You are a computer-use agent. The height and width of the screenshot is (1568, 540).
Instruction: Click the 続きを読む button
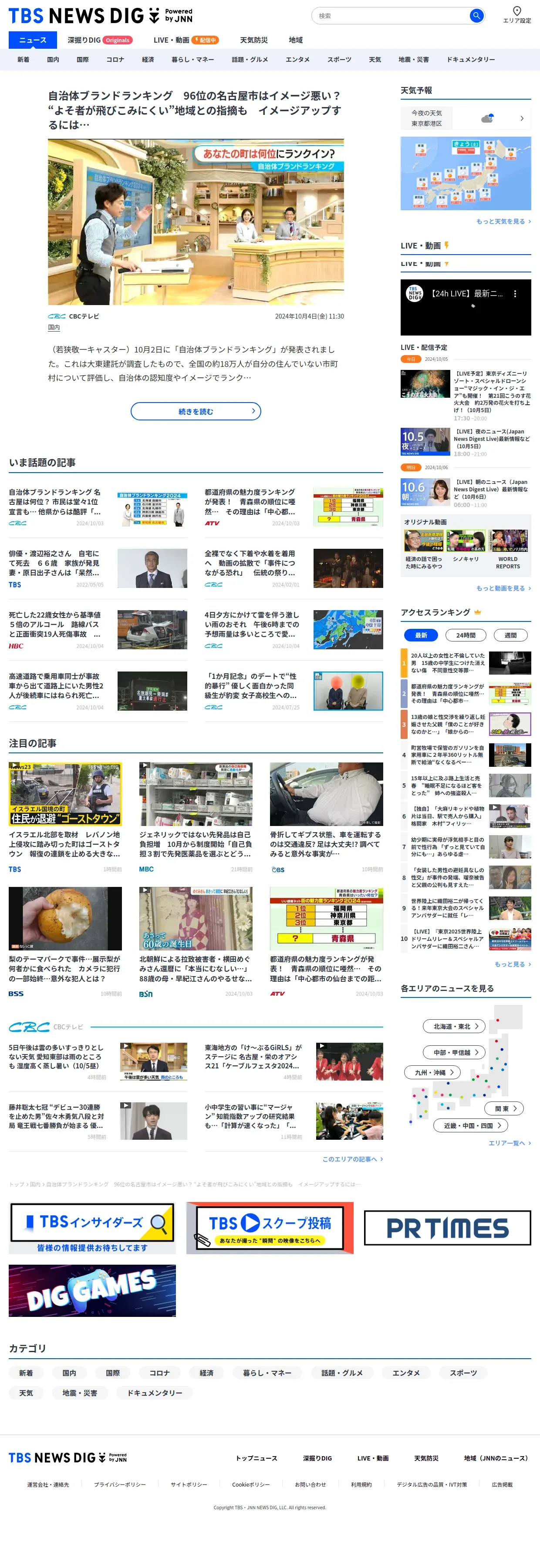click(196, 412)
